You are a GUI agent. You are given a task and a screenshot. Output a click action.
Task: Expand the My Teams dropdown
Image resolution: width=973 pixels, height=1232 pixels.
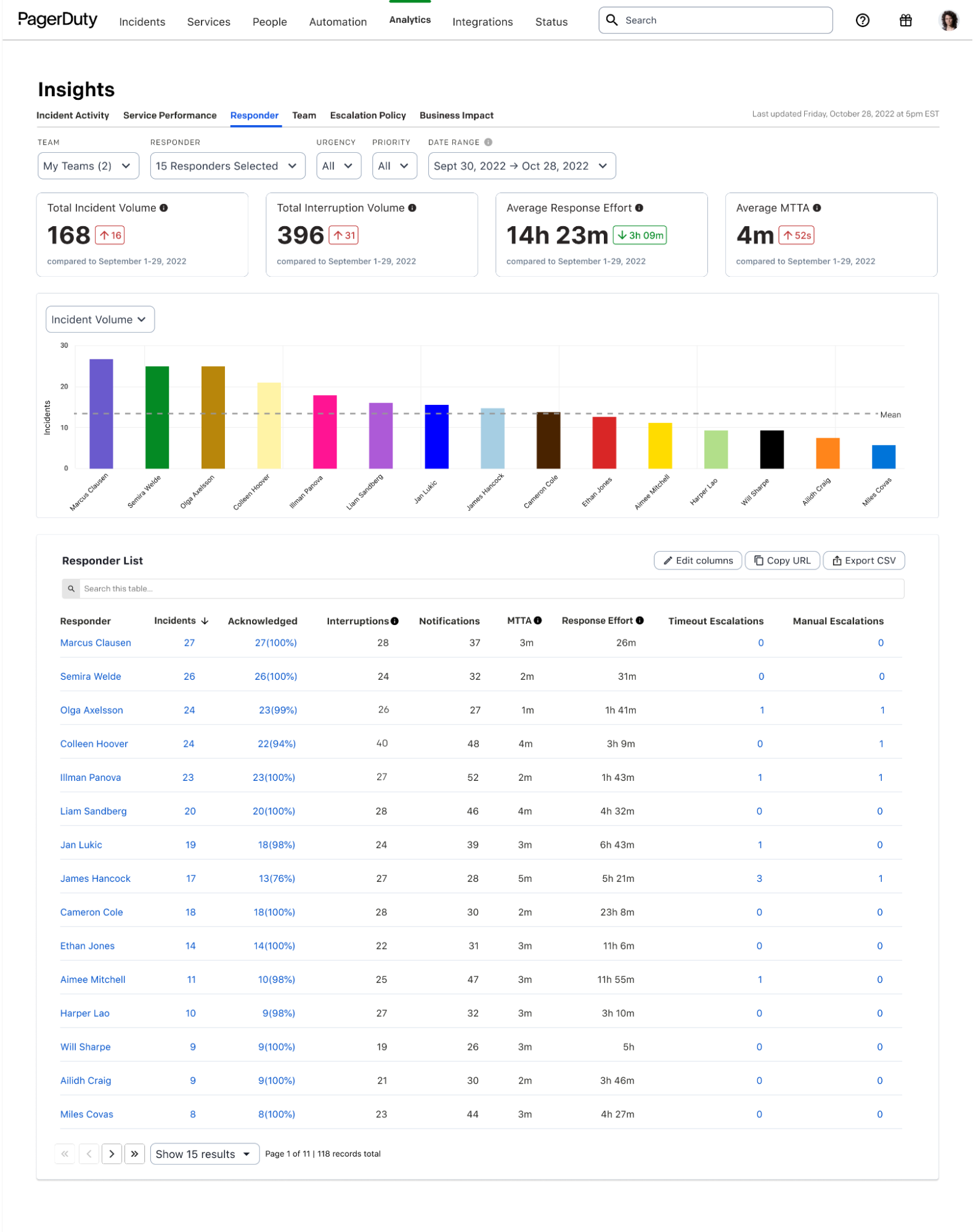pyautogui.click(x=88, y=166)
